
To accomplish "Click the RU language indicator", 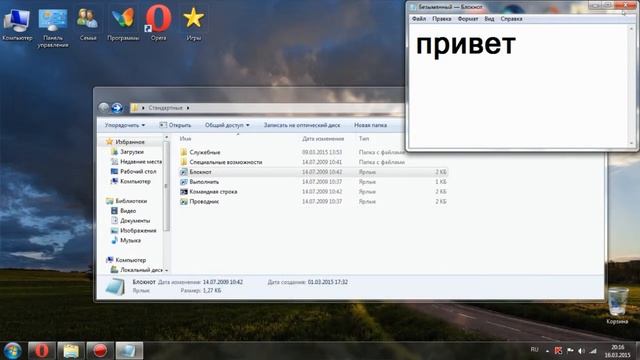I will (x=534, y=350).
